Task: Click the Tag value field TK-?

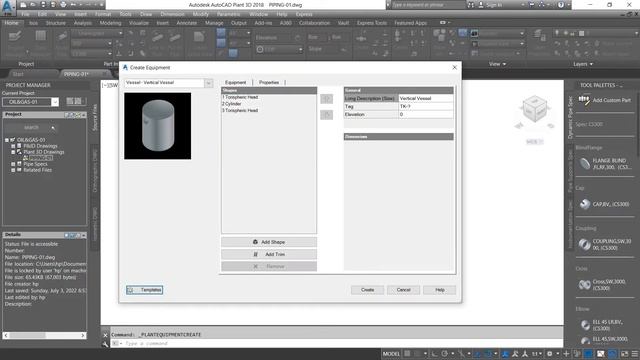Action: tap(426, 106)
